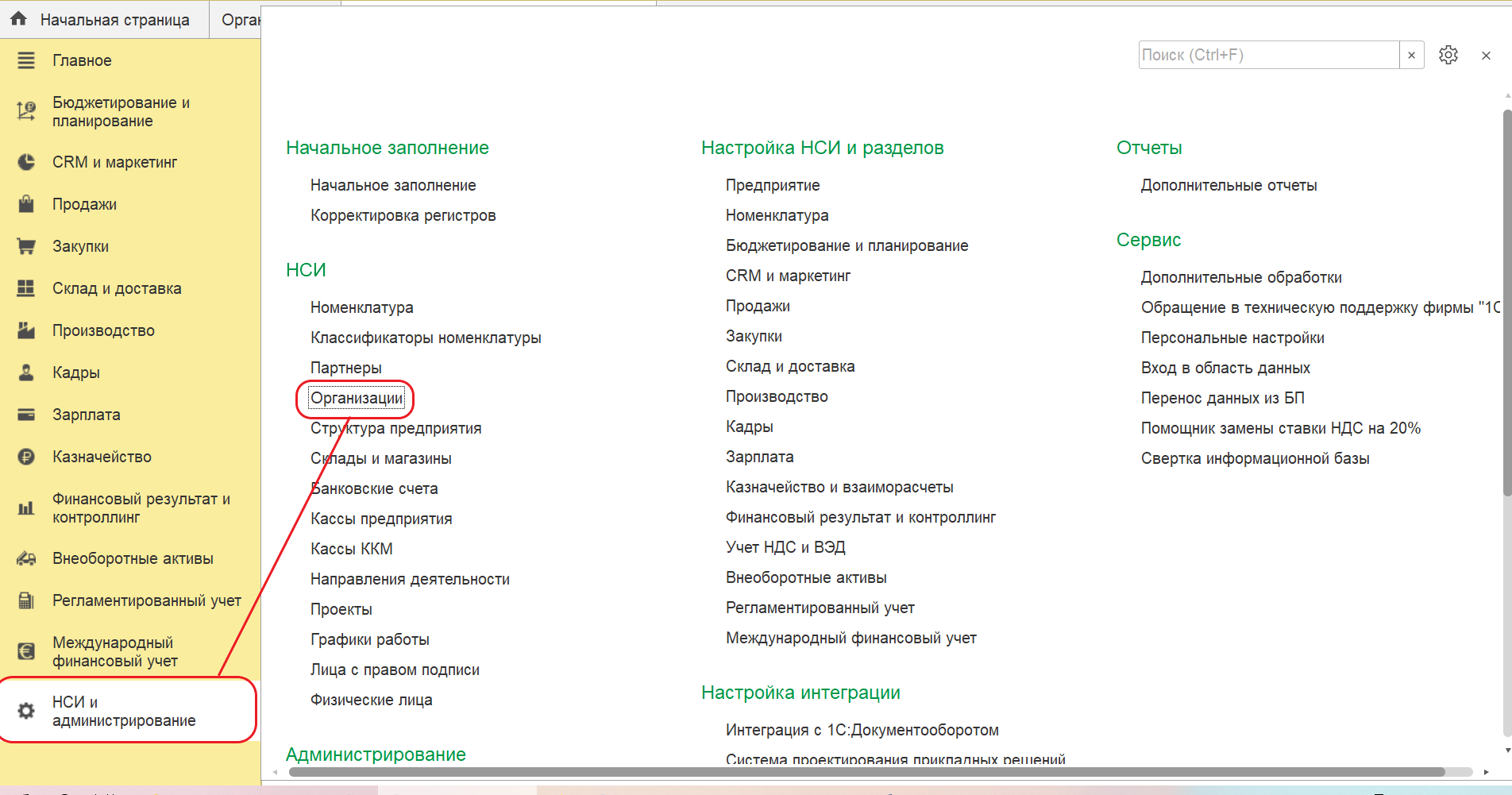Image resolution: width=1512 pixels, height=795 pixels.
Task: Open Структура предприятия
Action: [395, 428]
